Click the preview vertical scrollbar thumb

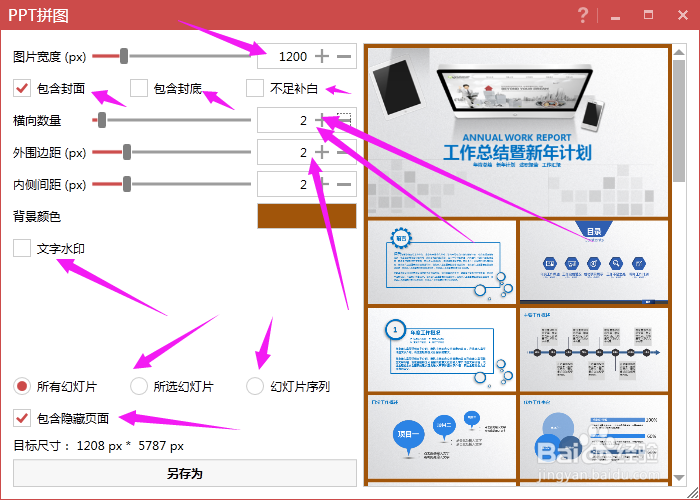point(679,121)
